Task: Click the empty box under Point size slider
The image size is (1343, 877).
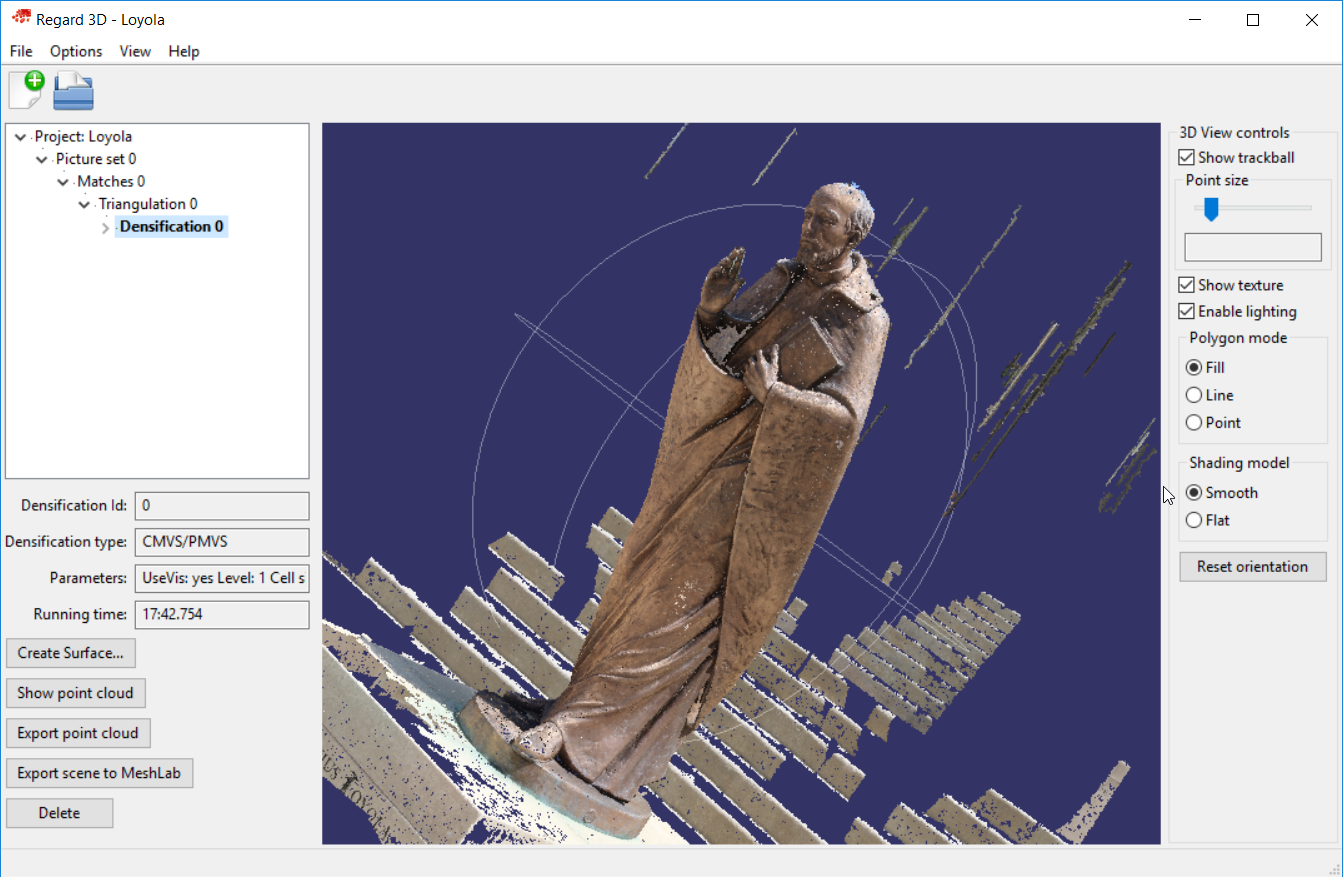Action: [1253, 247]
